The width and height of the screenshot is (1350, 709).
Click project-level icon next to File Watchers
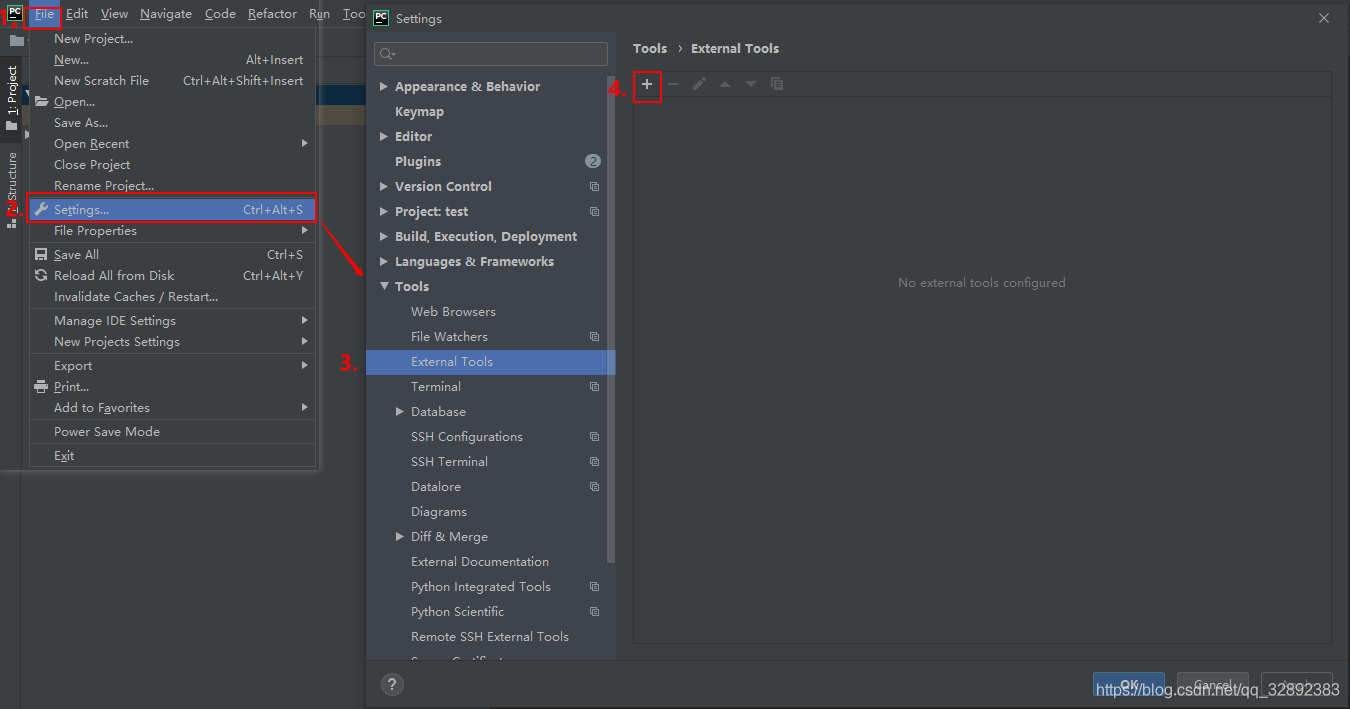click(x=594, y=337)
